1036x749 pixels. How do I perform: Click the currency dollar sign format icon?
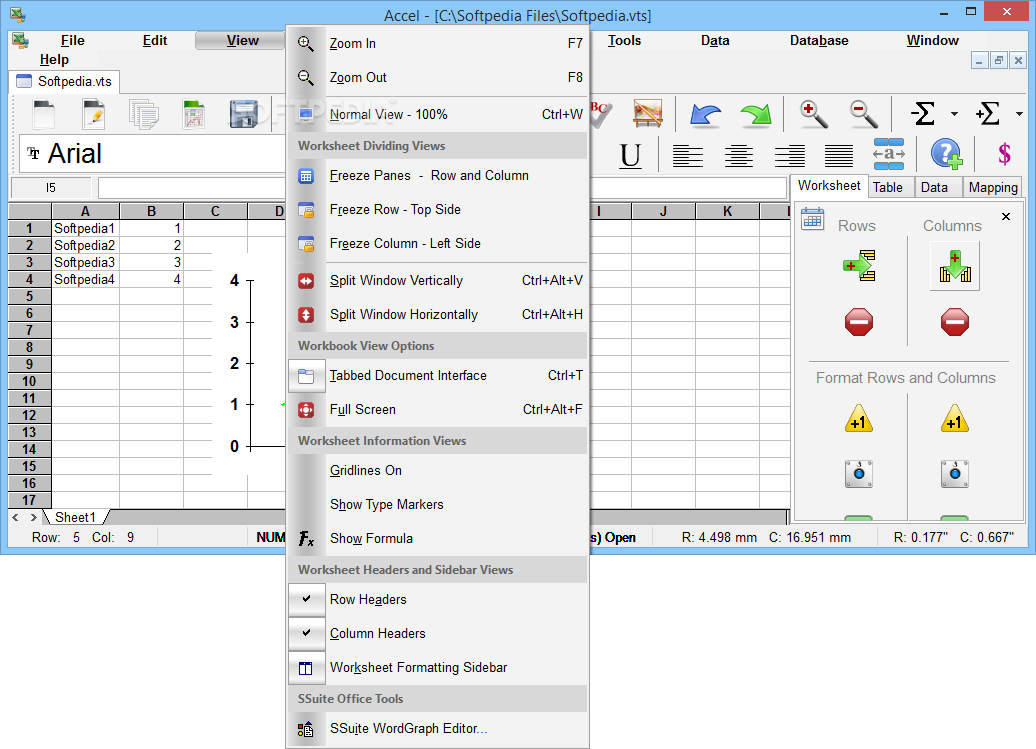tap(1004, 154)
